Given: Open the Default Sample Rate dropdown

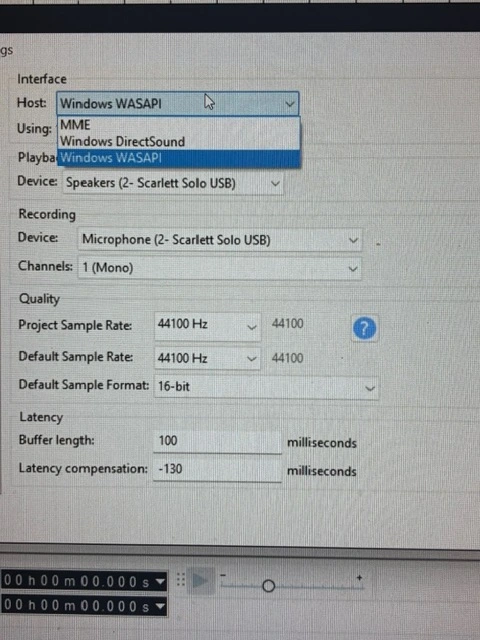Looking at the screenshot, I should pyautogui.click(x=207, y=358).
